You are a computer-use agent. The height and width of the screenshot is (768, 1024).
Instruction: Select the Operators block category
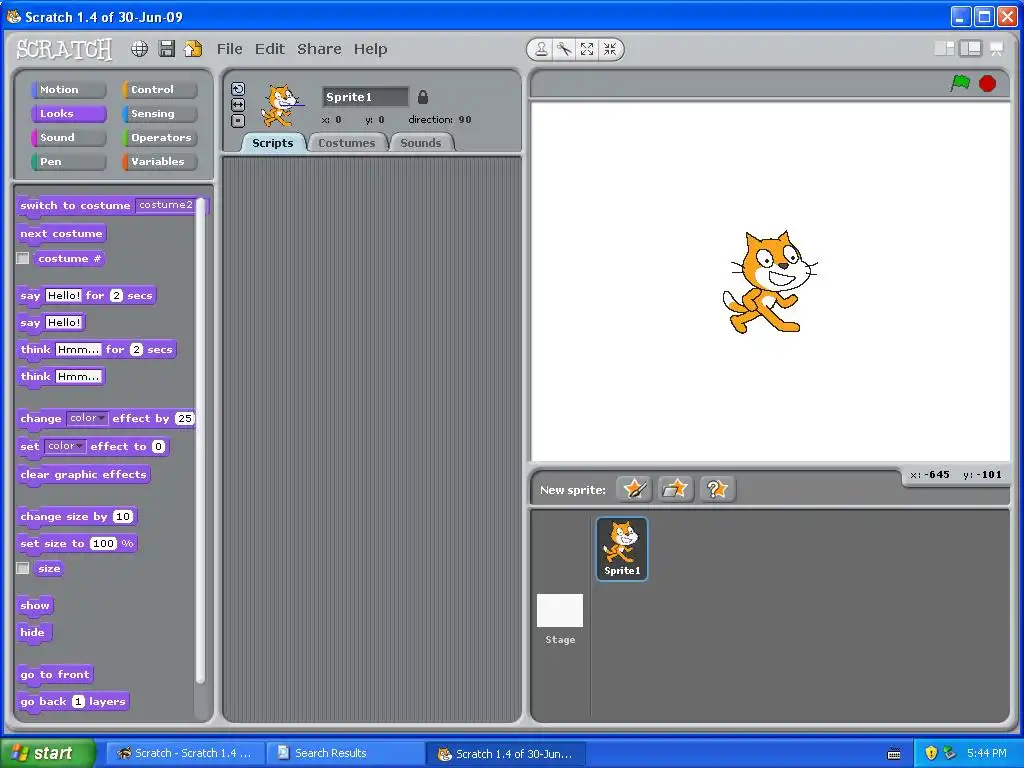159,138
